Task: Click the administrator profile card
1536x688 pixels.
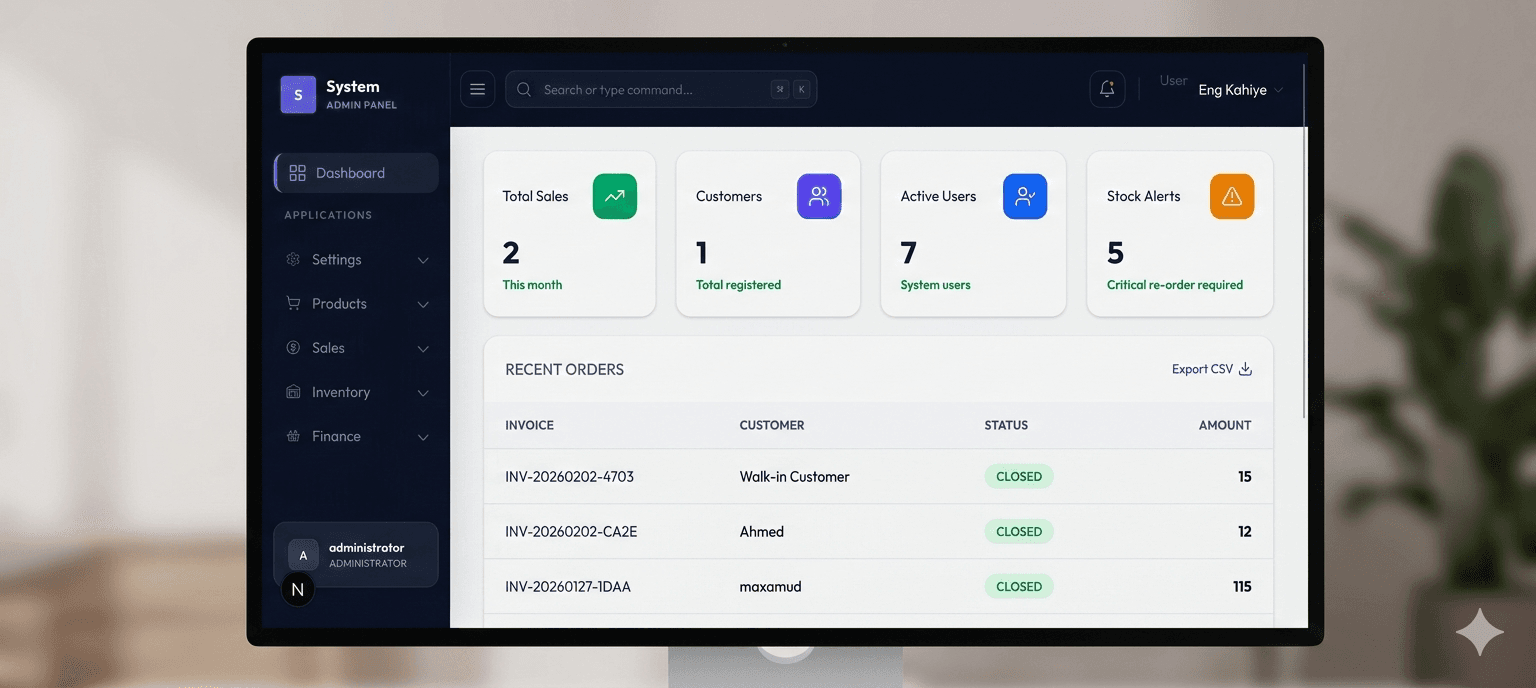Action: click(355, 555)
